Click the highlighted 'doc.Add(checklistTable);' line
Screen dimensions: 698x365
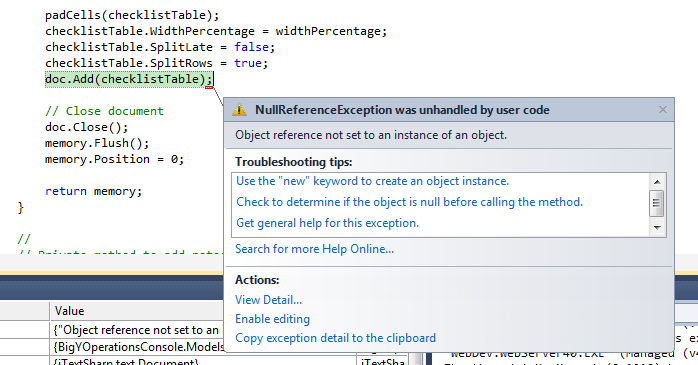(129, 79)
